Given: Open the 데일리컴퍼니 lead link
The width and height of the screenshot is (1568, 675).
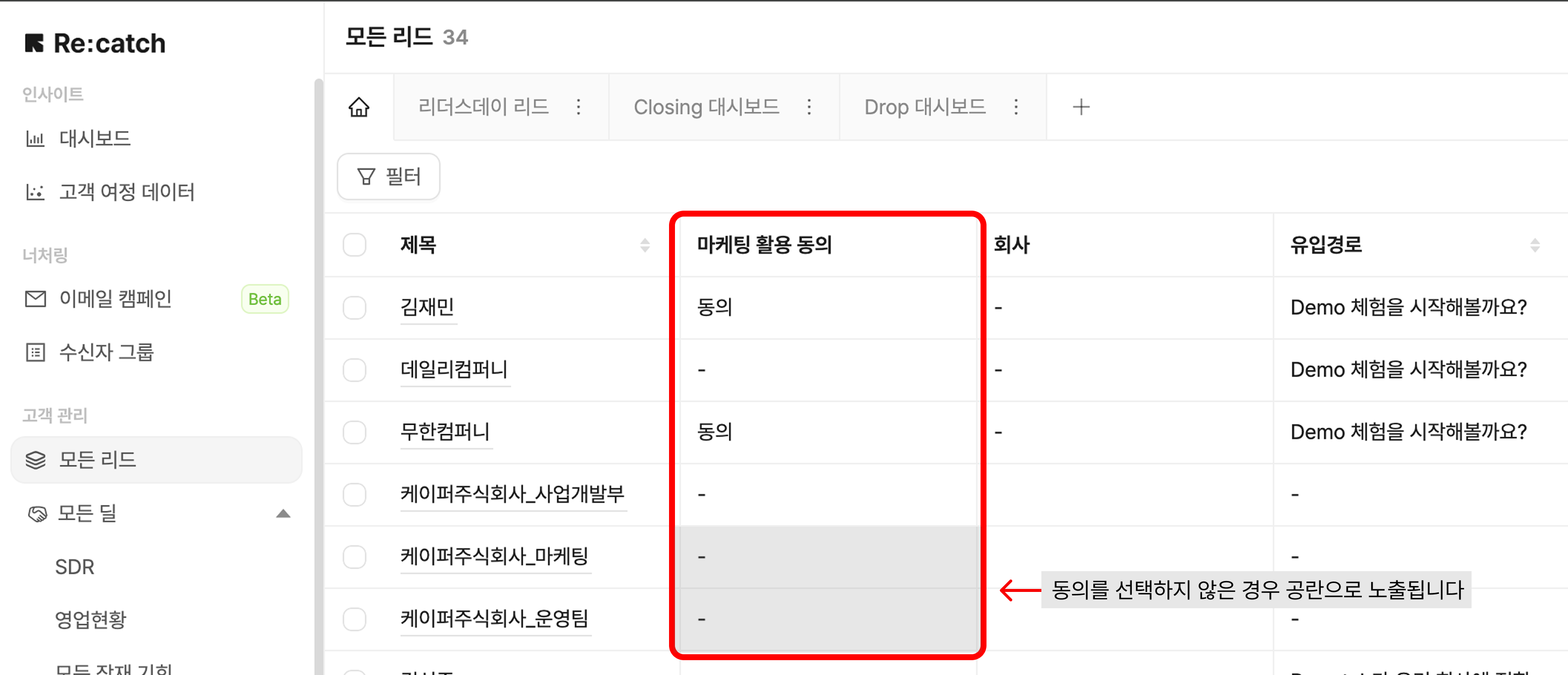Looking at the screenshot, I should tap(453, 369).
